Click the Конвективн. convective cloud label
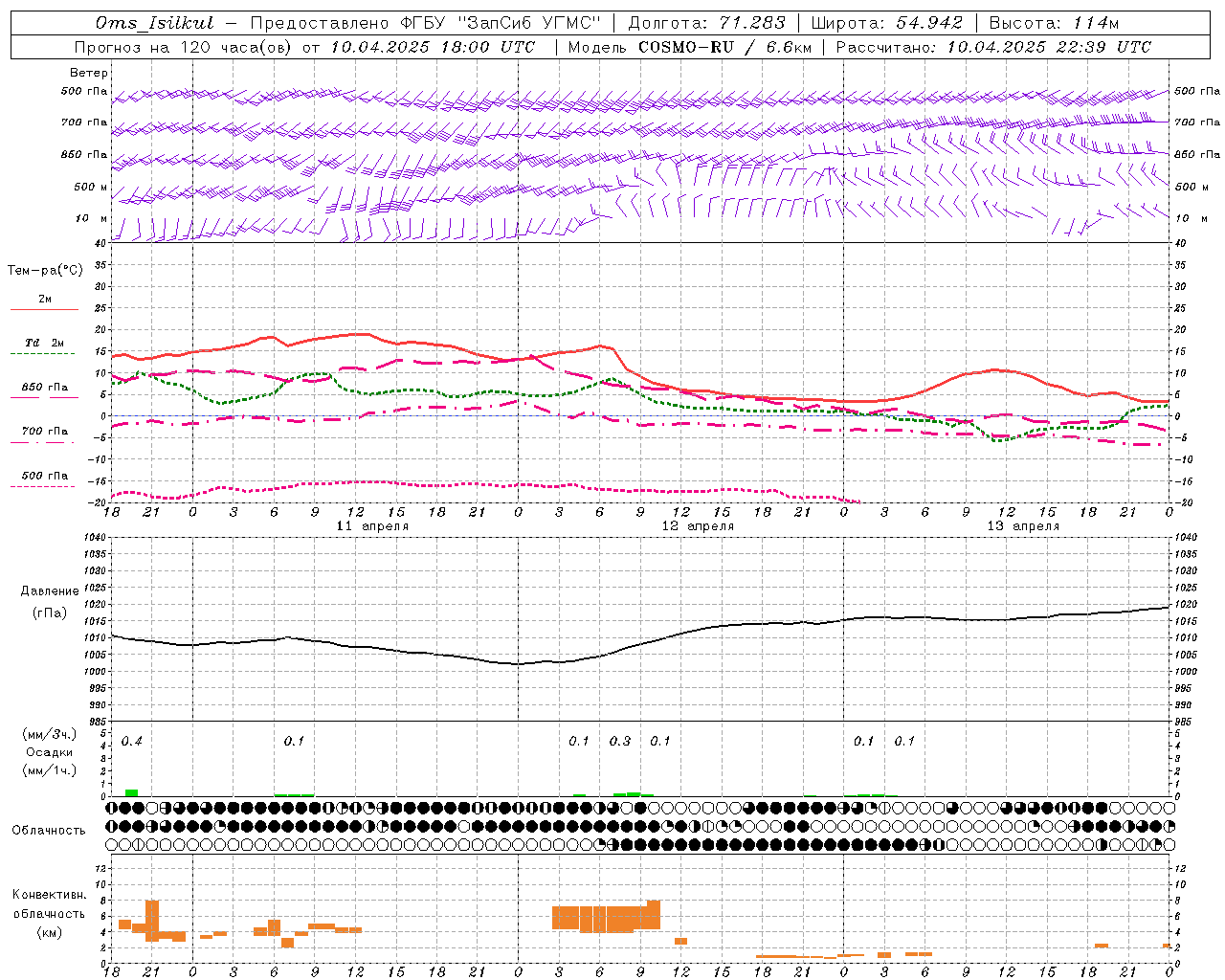 point(50,895)
